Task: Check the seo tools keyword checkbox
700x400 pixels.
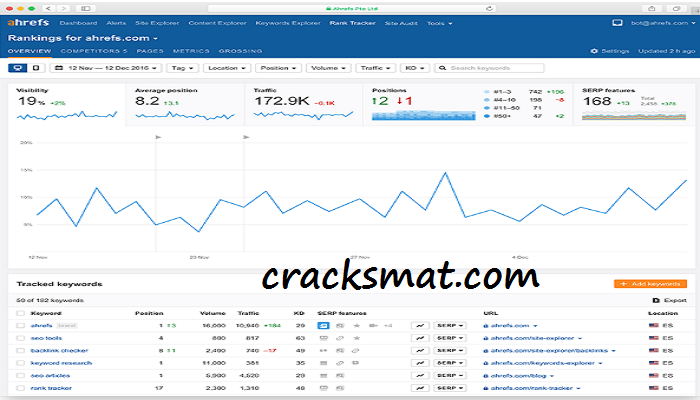Action: click(x=21, y=338)
